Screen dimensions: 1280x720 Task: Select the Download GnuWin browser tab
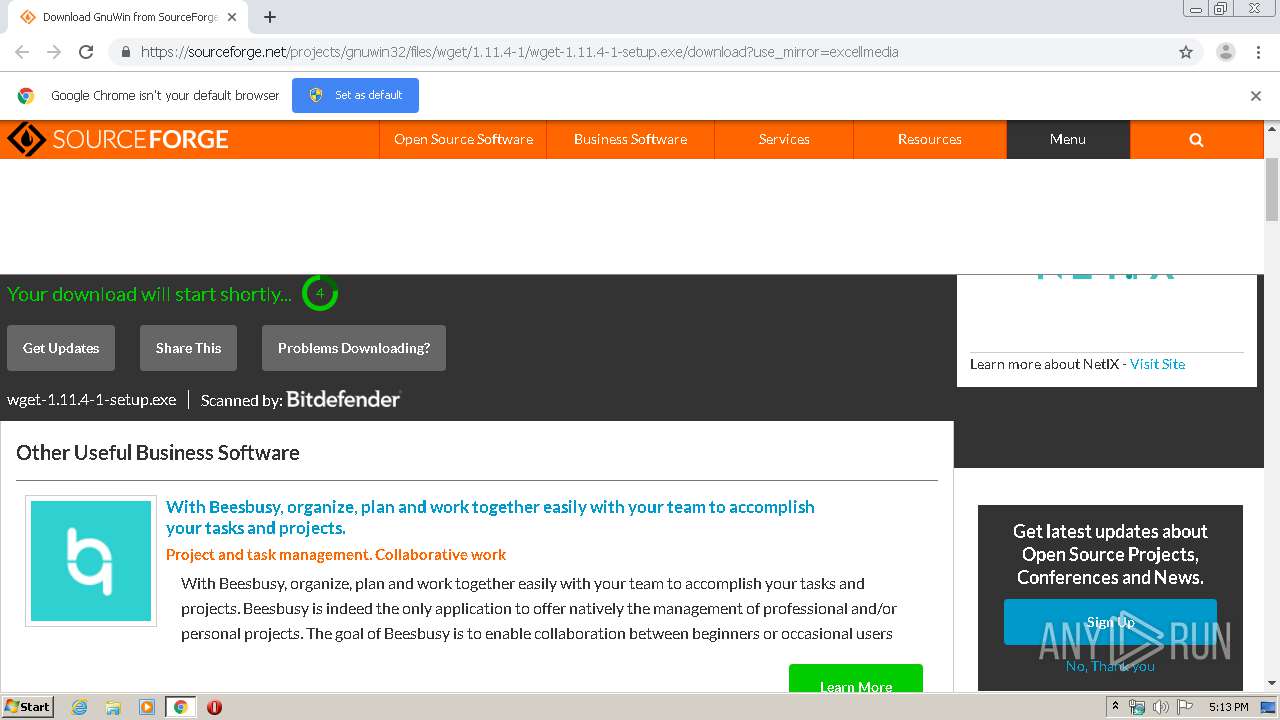128,17
